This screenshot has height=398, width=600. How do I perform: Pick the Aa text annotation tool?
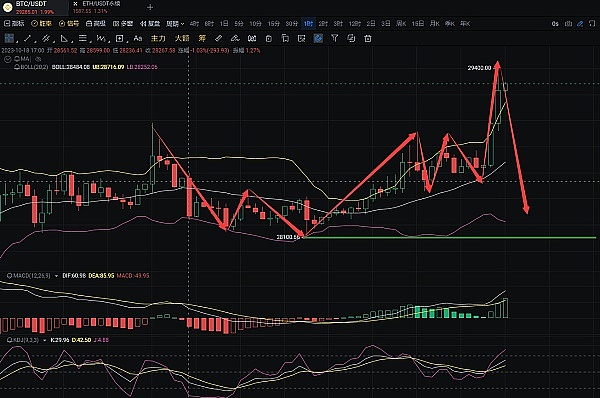point(138,38)
